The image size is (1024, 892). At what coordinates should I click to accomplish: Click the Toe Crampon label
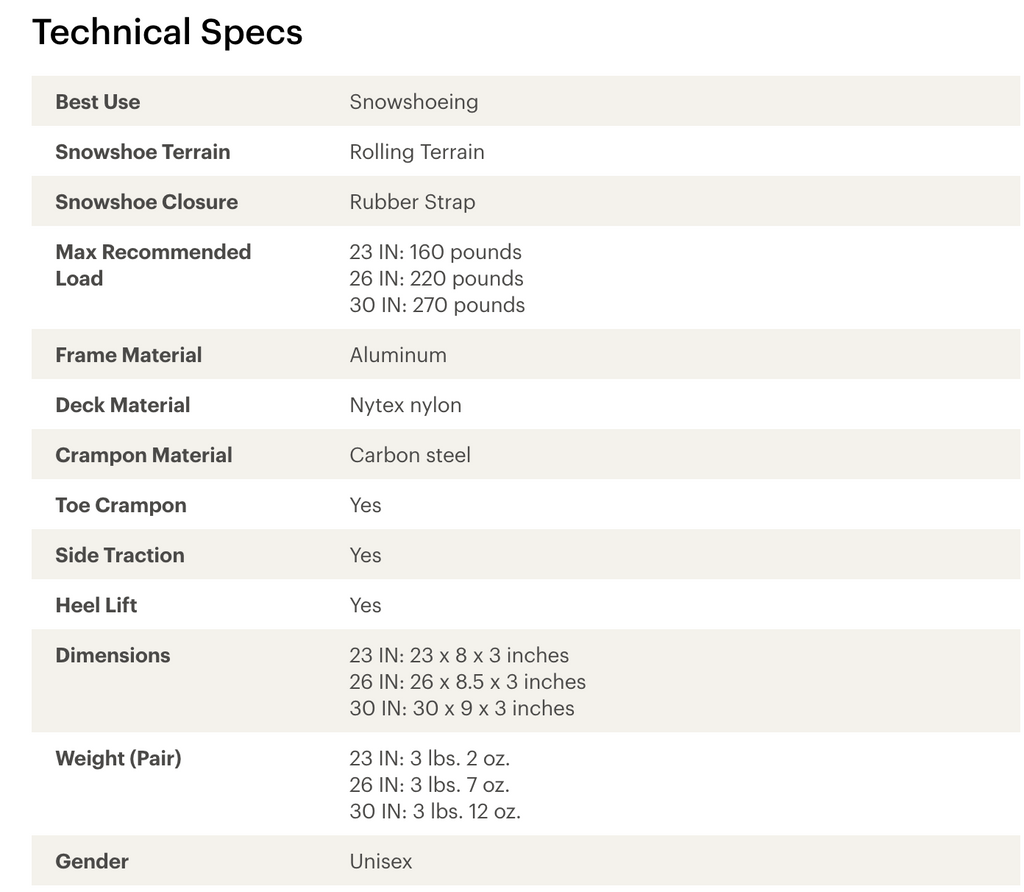coord(121,505)
